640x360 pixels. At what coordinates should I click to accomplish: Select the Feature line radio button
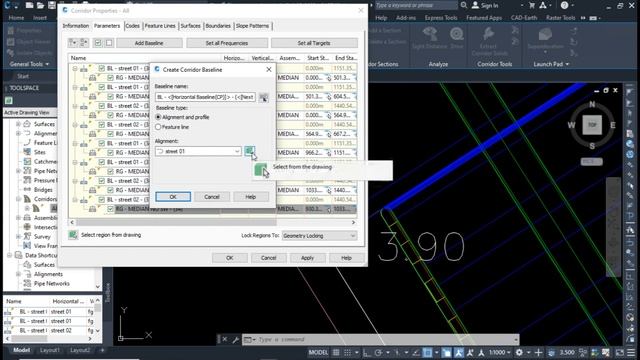158,127
